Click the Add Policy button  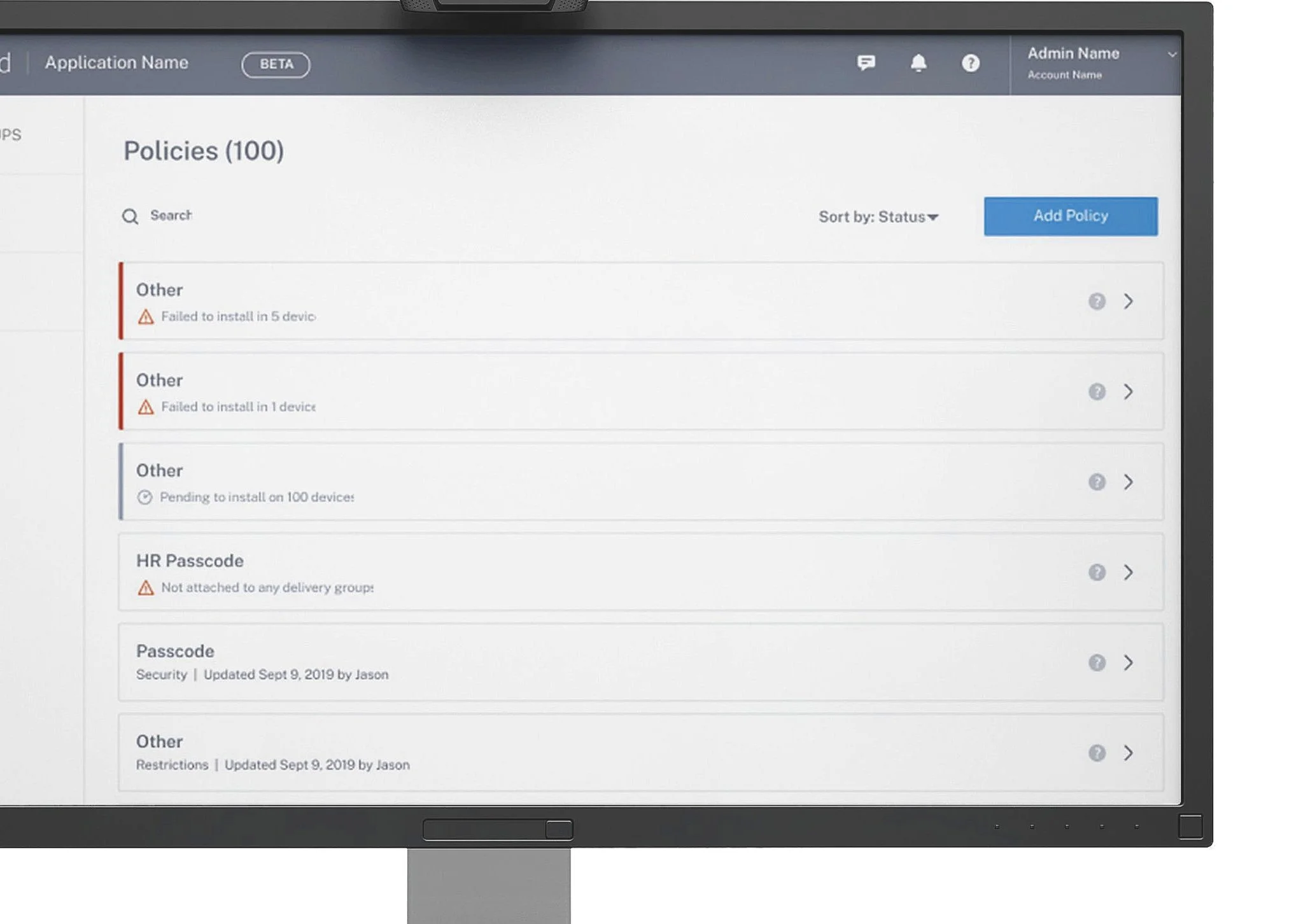[1070, 216]
